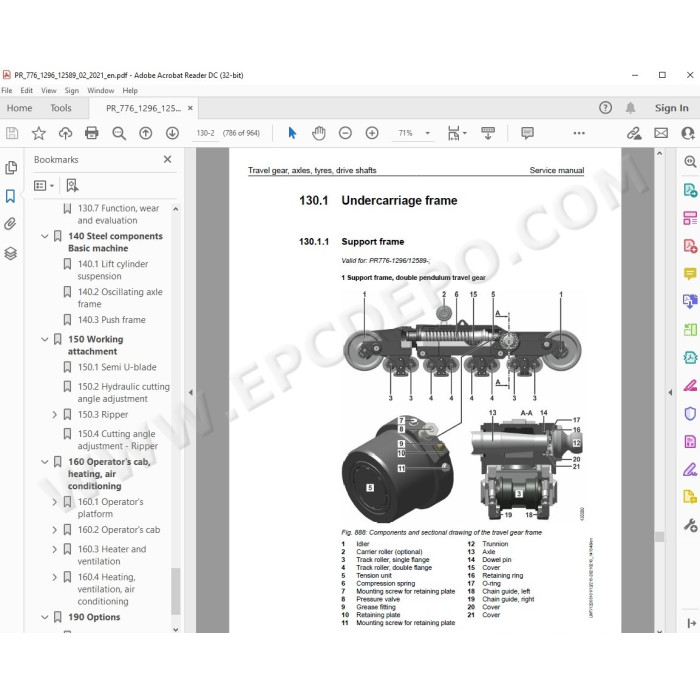Send the file by email envelope icon
This screenshot has width=700, height=700.
pyautogui.click(x=661, y=133)
